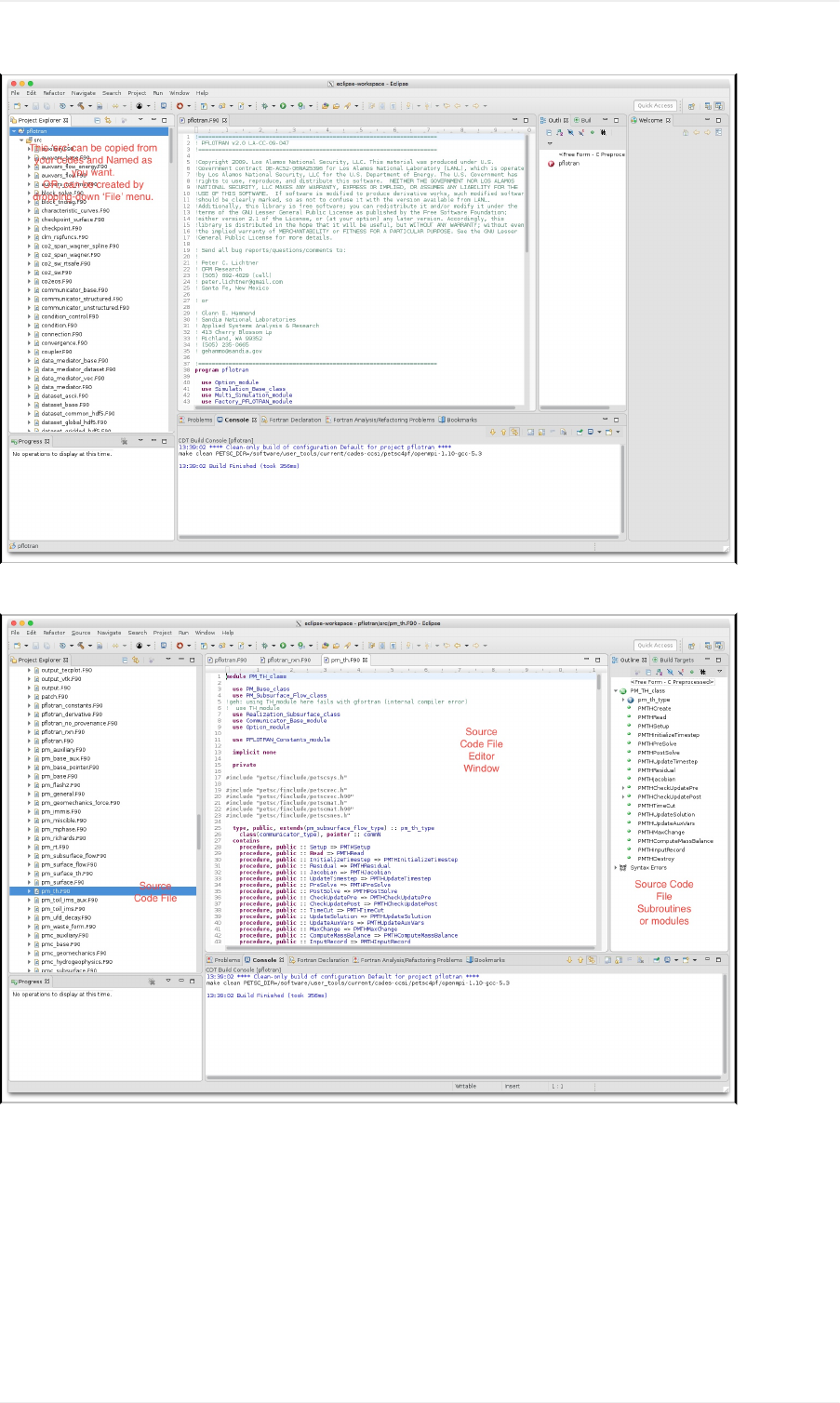
Task: Collapse PM_TH_class in the Outline view
Action: pos(616,691)
